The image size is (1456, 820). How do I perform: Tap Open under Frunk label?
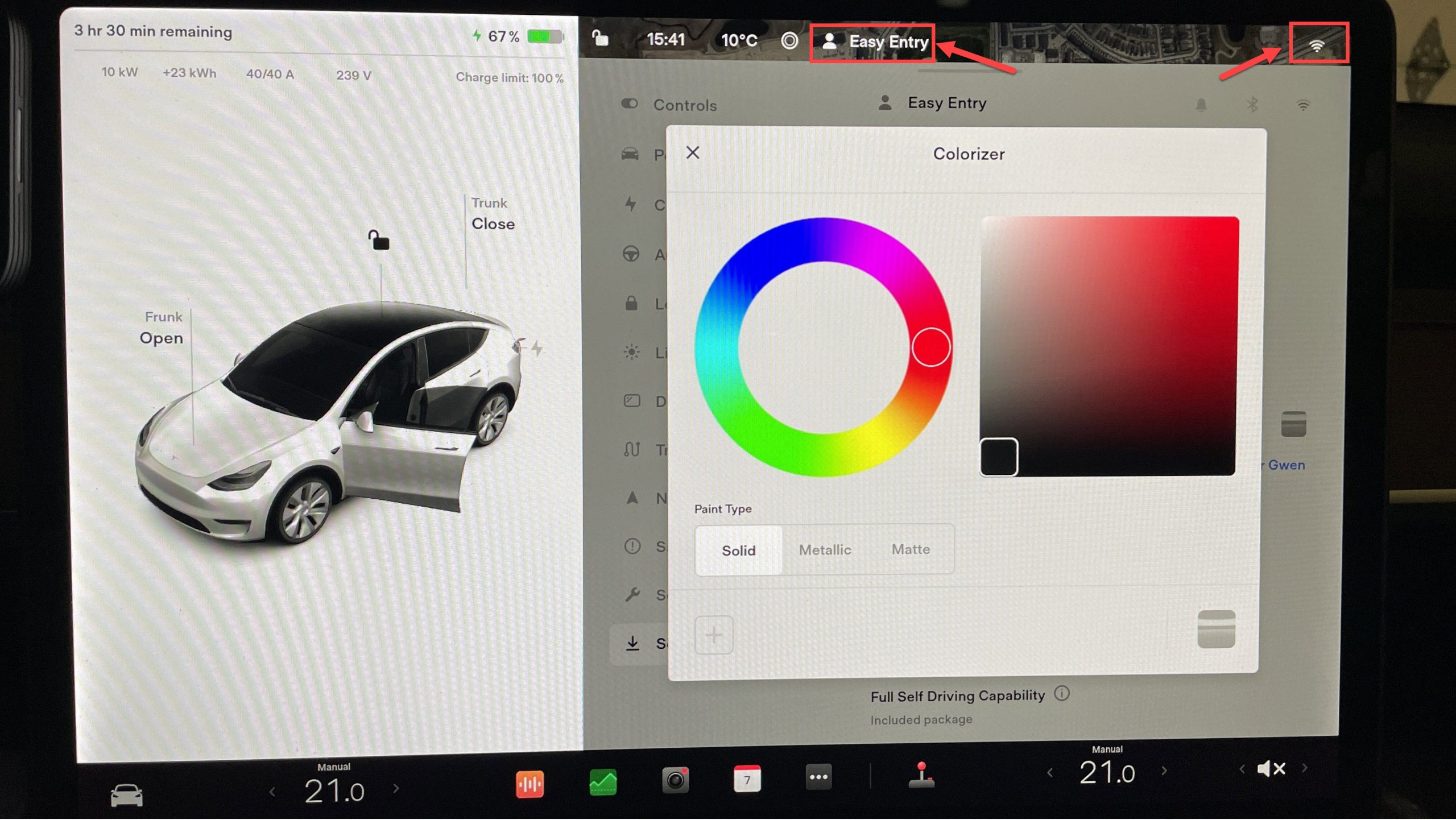click(x=162, y=338)
